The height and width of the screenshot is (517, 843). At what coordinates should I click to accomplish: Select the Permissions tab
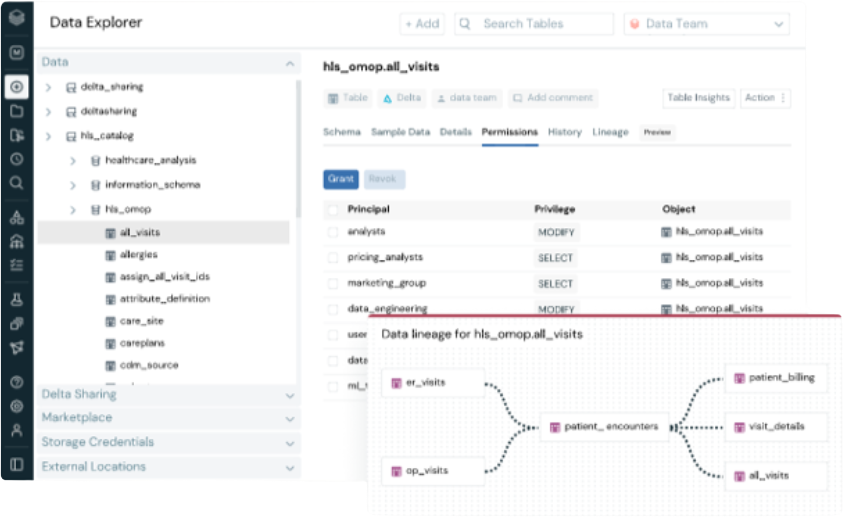pos(510,132)
